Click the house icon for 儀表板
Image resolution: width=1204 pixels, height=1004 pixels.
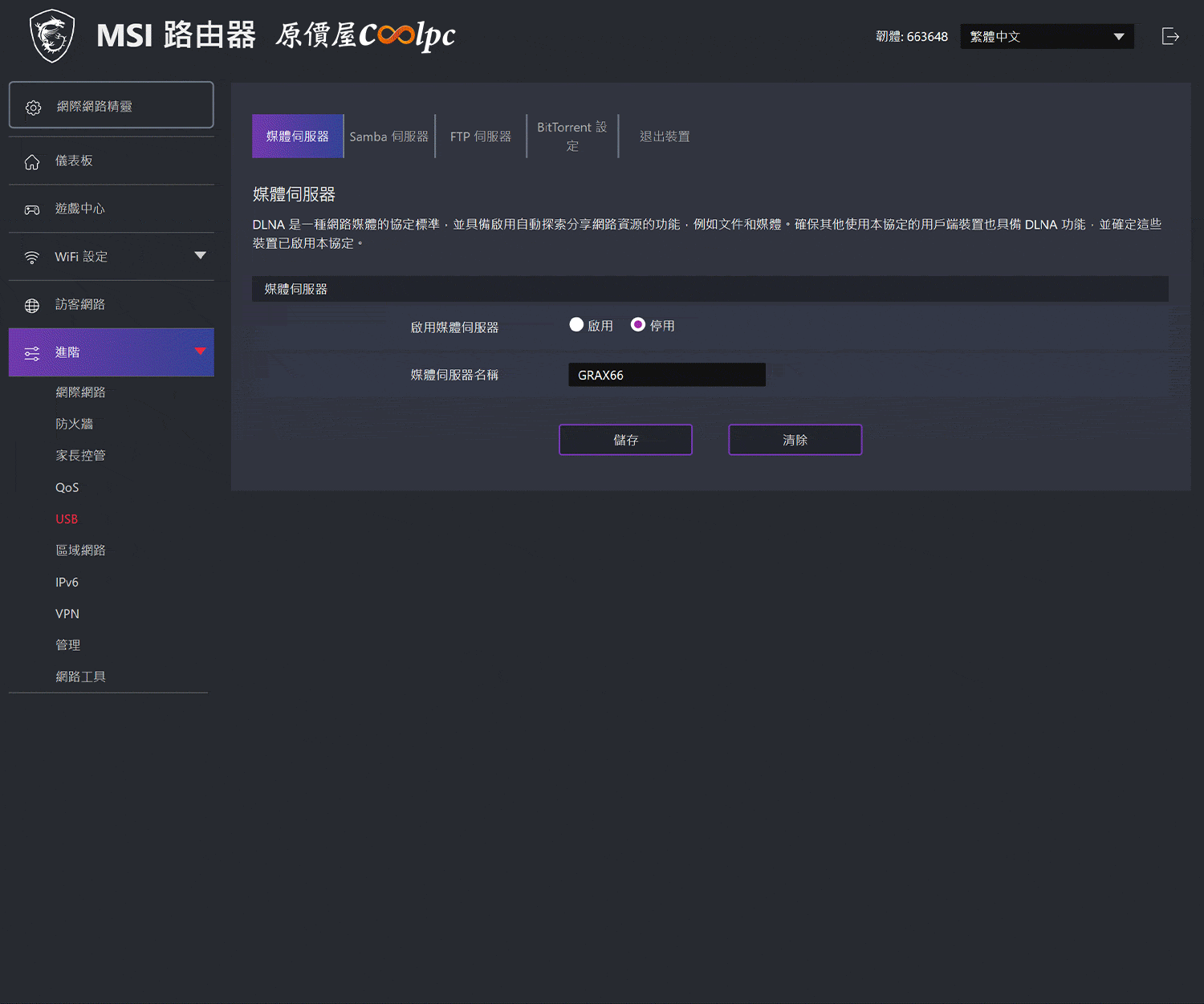point(32,162)
